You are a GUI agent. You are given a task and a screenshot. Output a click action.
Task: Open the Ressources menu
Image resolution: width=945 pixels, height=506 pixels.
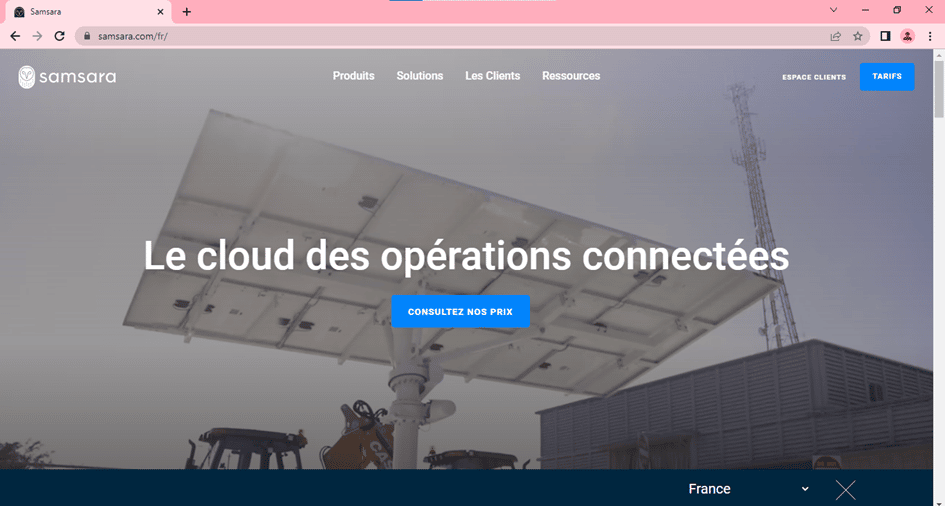pos(571,76)
